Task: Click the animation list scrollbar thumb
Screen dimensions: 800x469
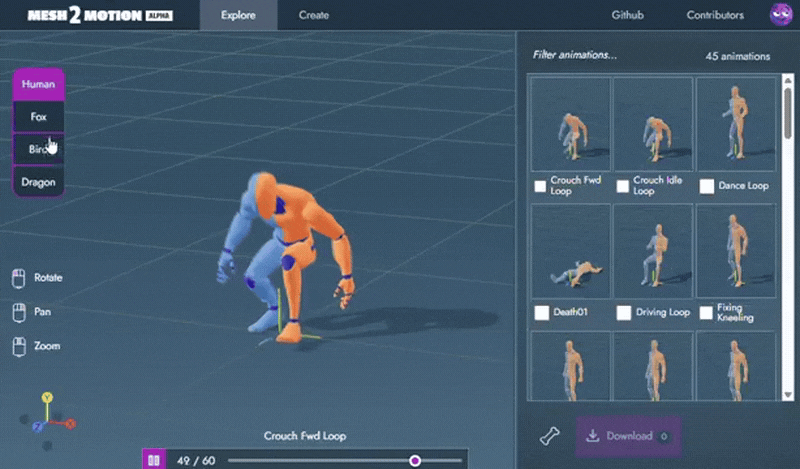Action: pos(788,113)
